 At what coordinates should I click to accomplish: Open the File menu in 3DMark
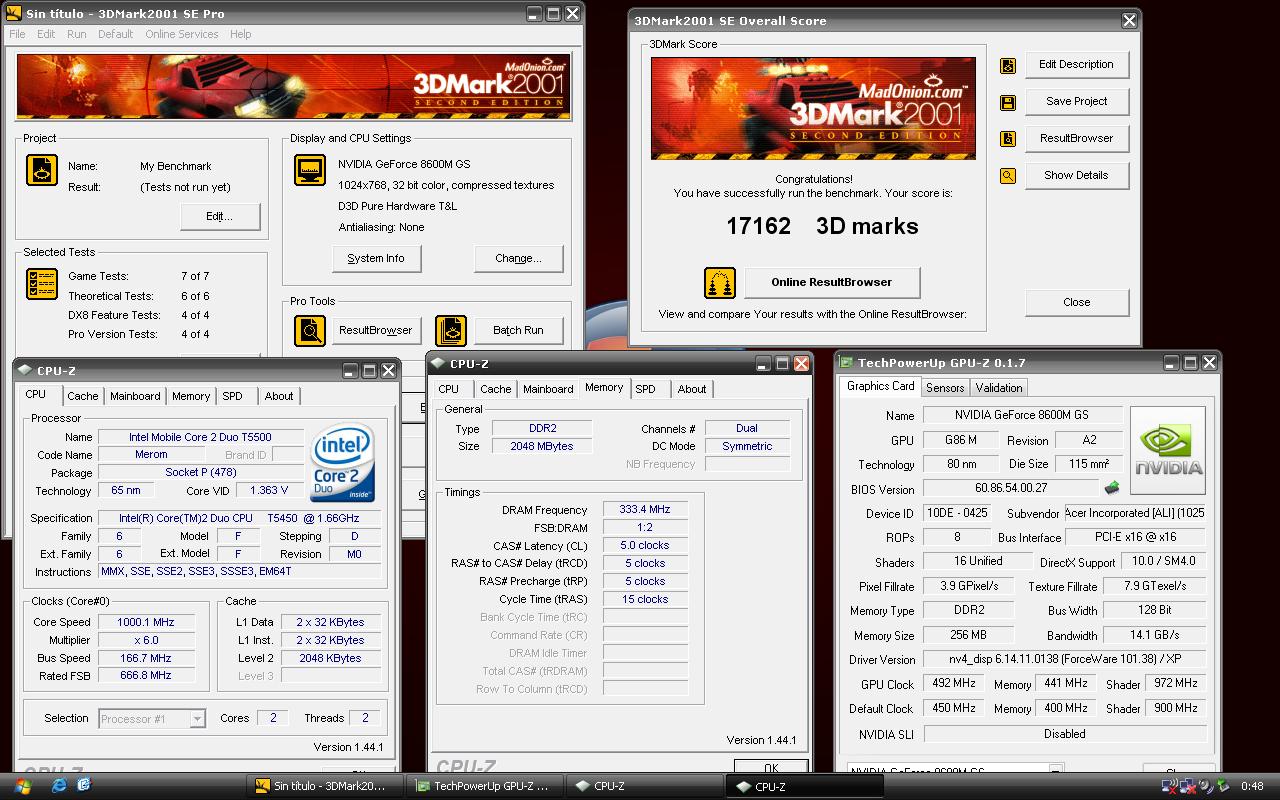[18, 34]
